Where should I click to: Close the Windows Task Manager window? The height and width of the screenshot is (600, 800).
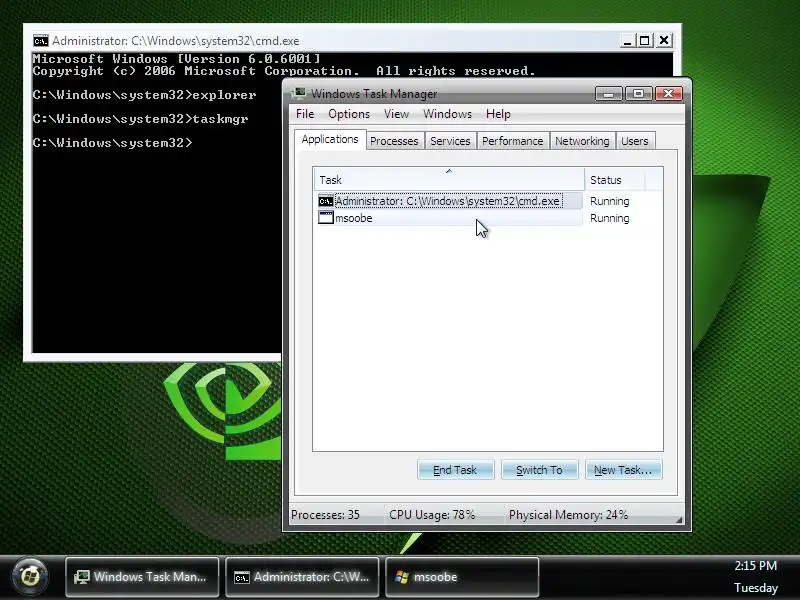[x=668, y=94]
